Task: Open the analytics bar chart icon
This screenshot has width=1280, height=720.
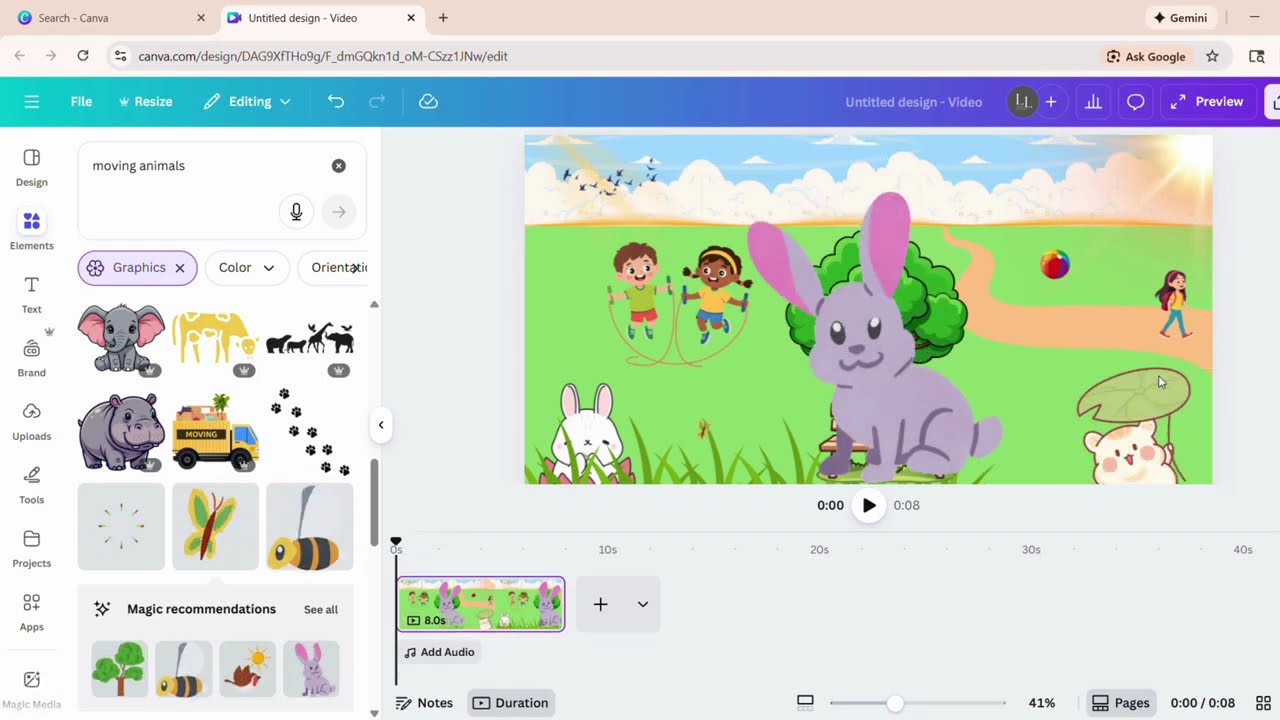Action: (1093, 101)
